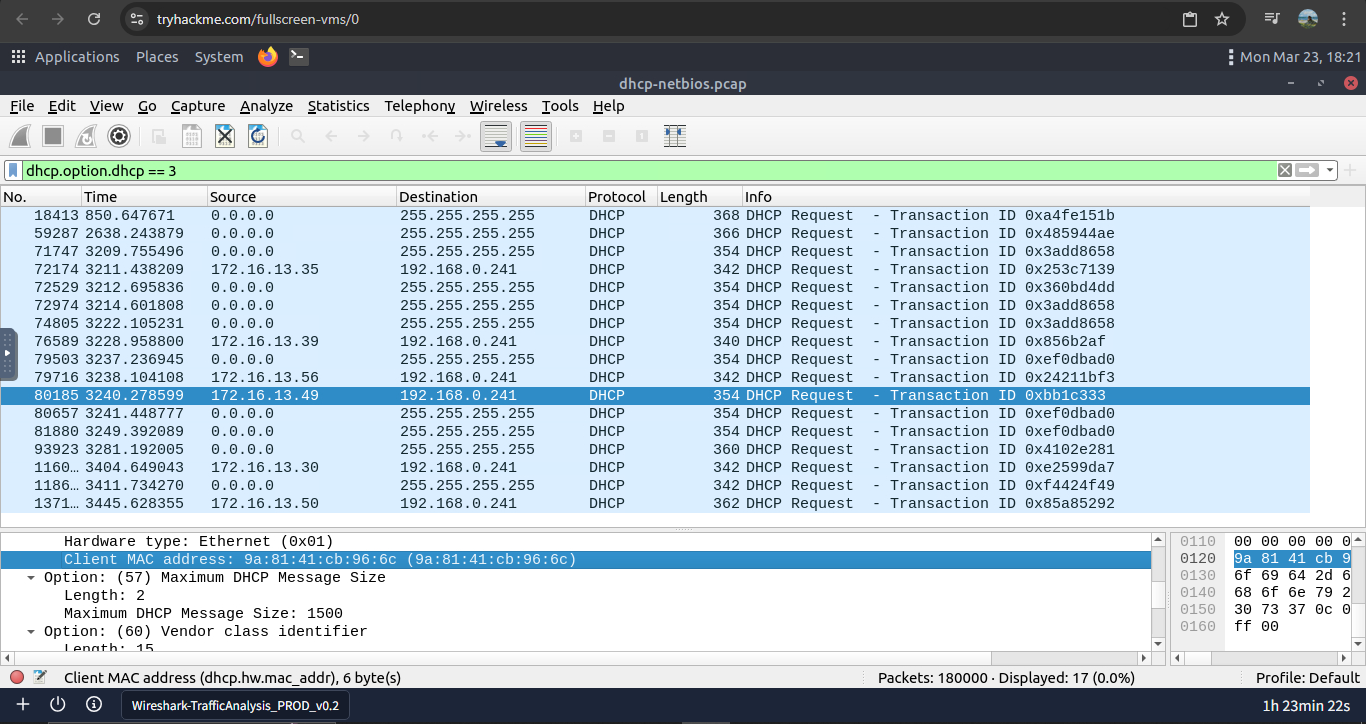Screen dimensions: 1366x724
Task: Toggle auto-scroll during live capture
Action: [x=497, y=136]
